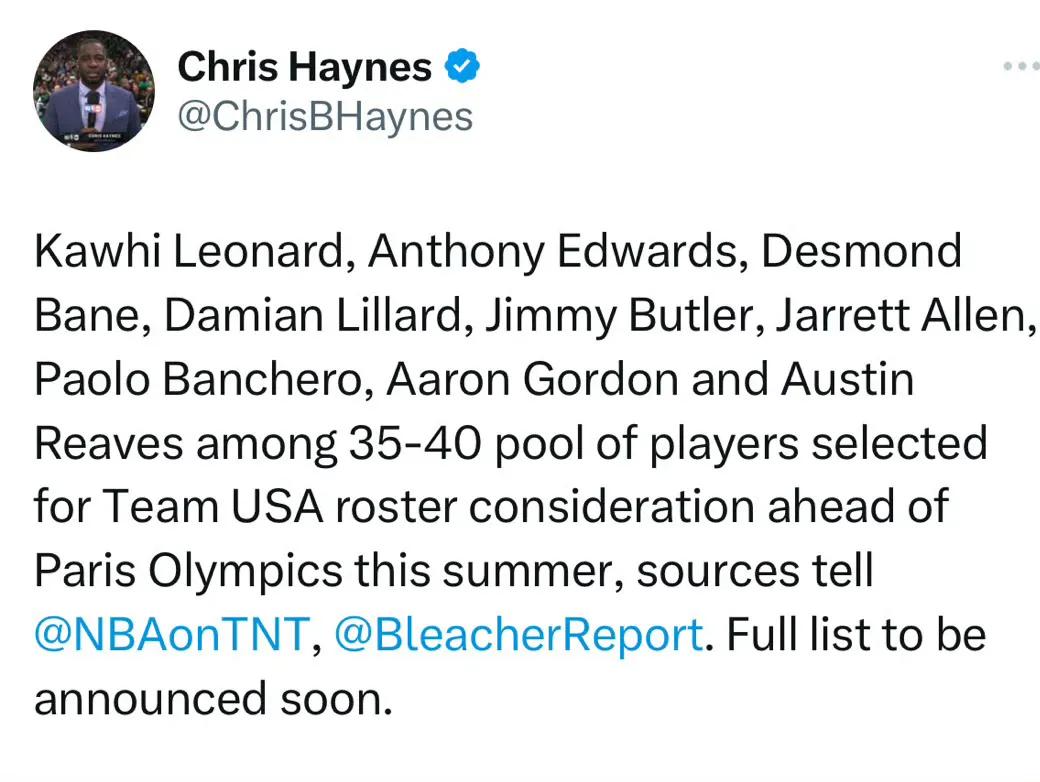
Task: Click the Paris Olympics phrase
Action: pos(188,571)
